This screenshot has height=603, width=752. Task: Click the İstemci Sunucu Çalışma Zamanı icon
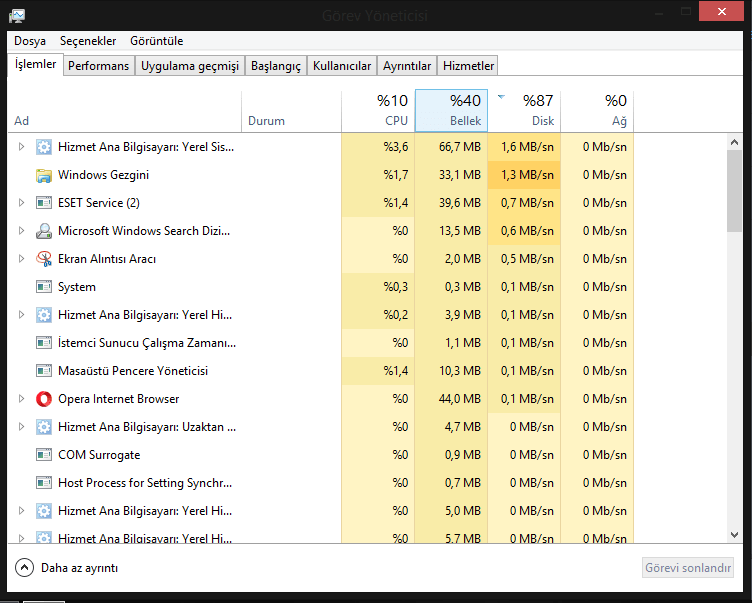pos(44,343)
